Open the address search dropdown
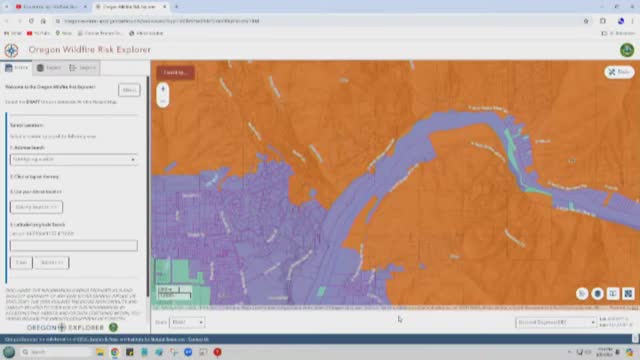The image size is (640, 360). [73, 159]
